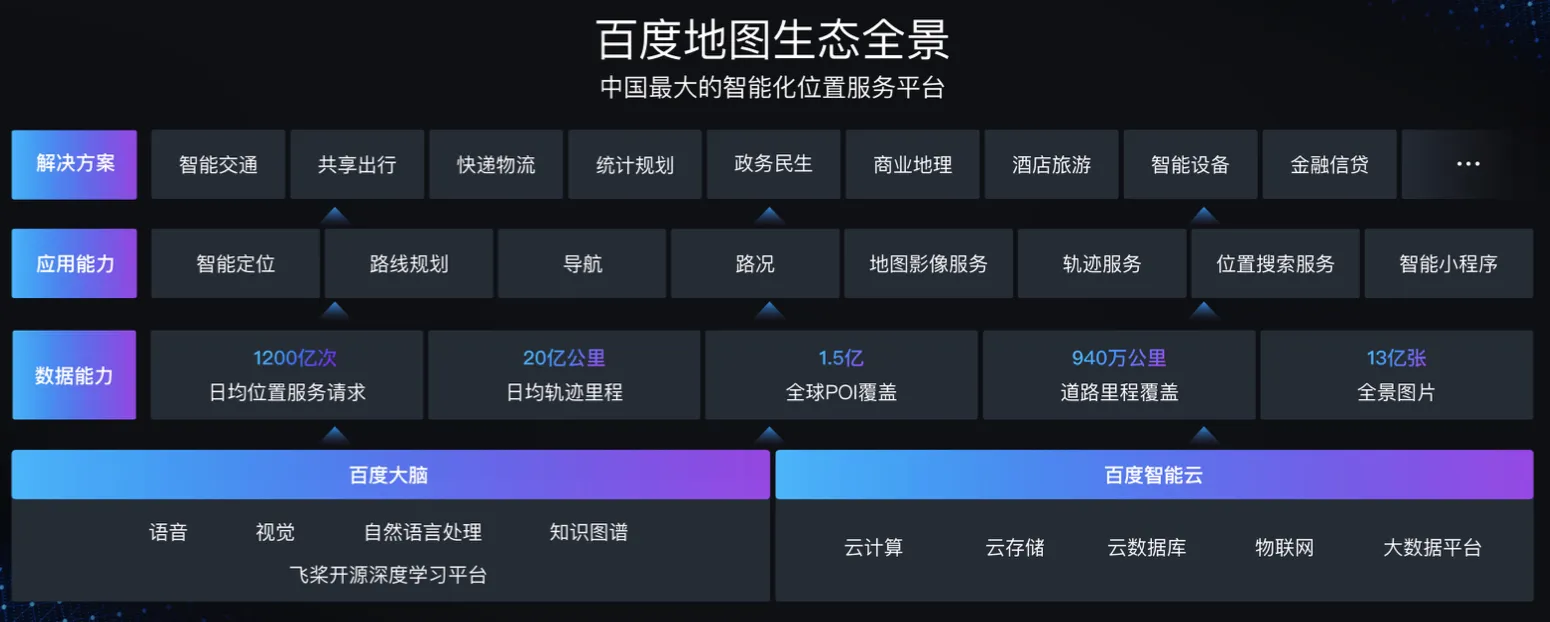1550x622 pixels.
Task: Open the 飞桨开源深度学习平台 link
Action: coord(388,575)
